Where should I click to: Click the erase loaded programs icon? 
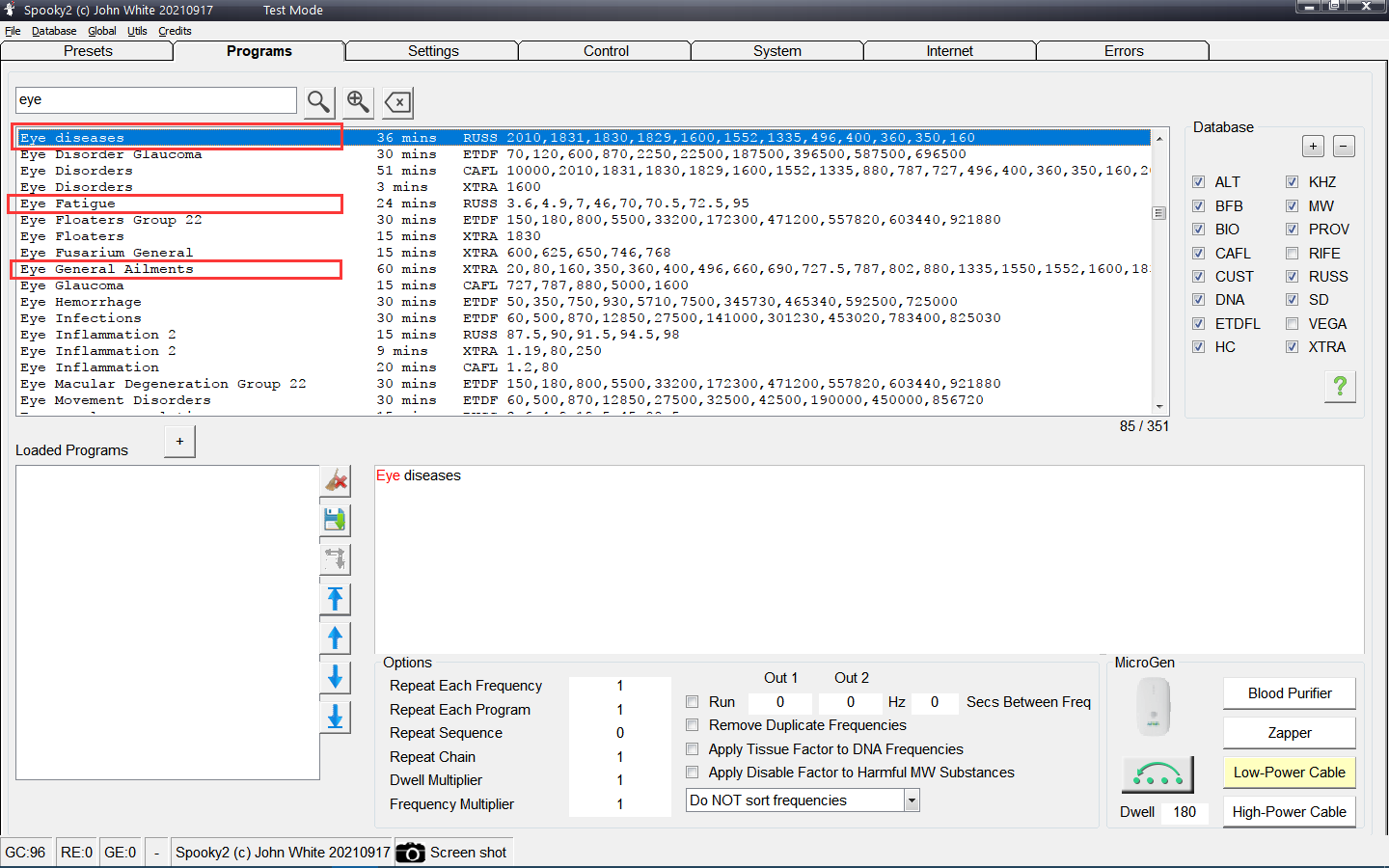point(335,480)
